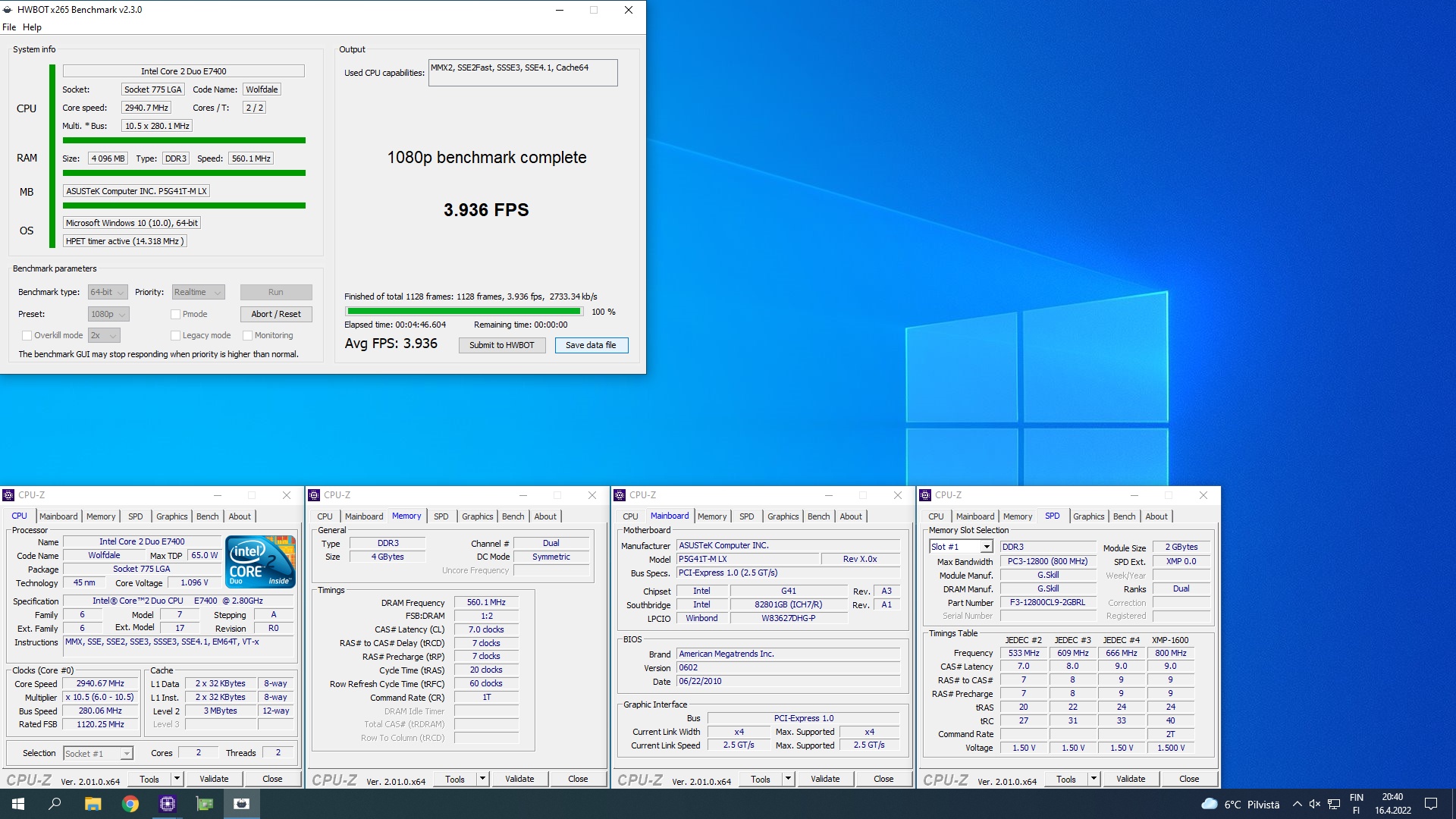This screenshot has width=1456, height=819.
Task: Click the RAM green status bar
Action: click(184, 173)
